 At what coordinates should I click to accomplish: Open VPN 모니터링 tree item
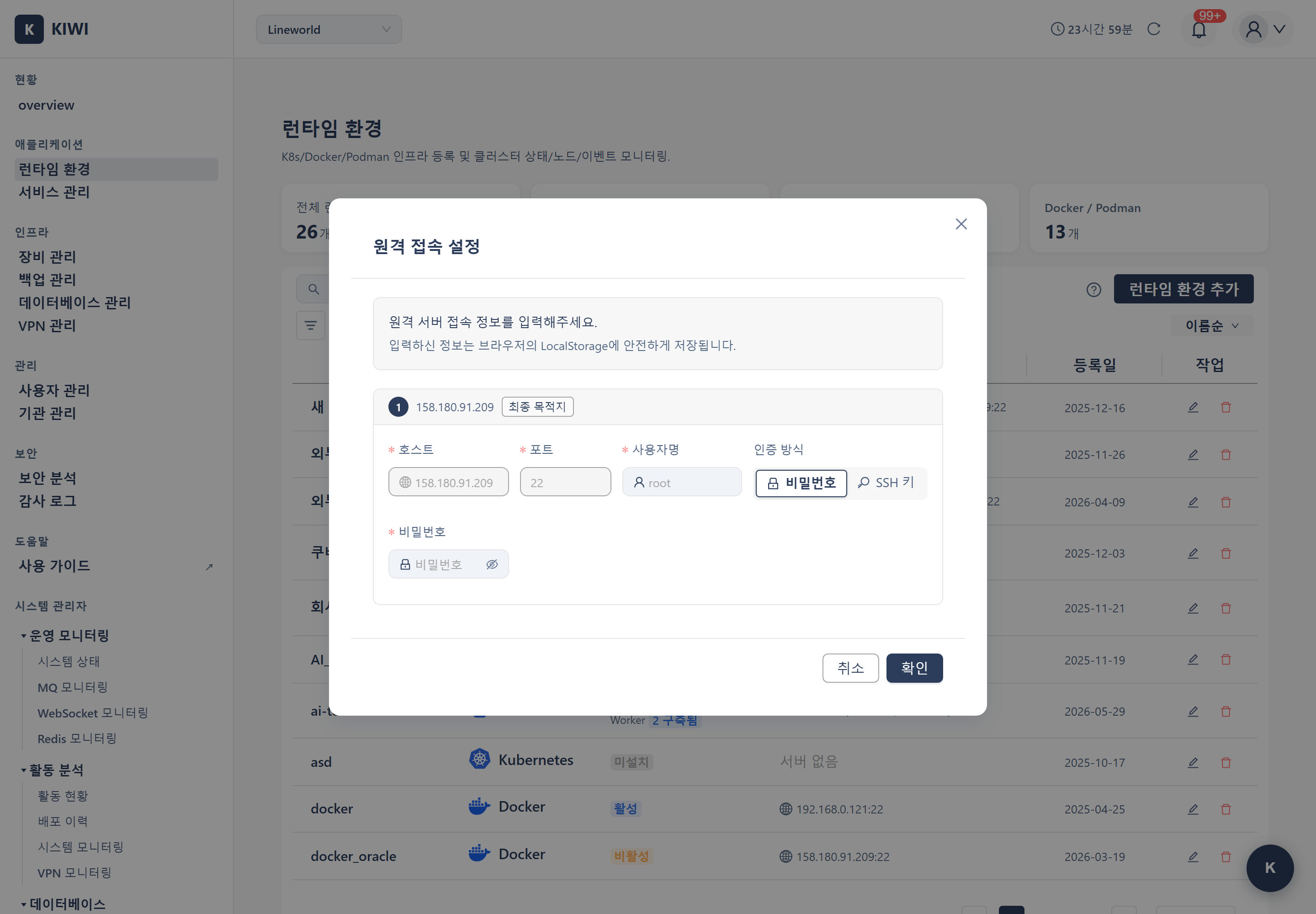pos(74,873)
